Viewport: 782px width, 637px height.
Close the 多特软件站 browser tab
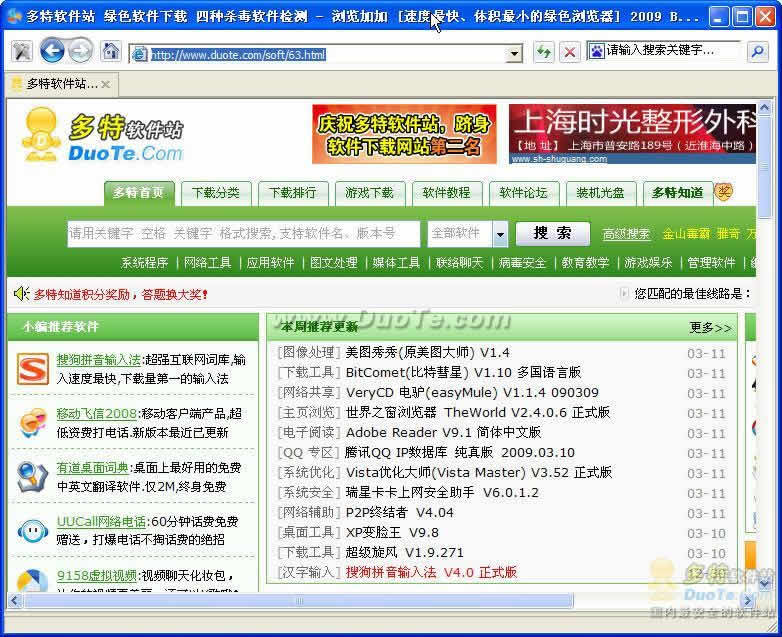pyautogui.click(x=105, y=84)
